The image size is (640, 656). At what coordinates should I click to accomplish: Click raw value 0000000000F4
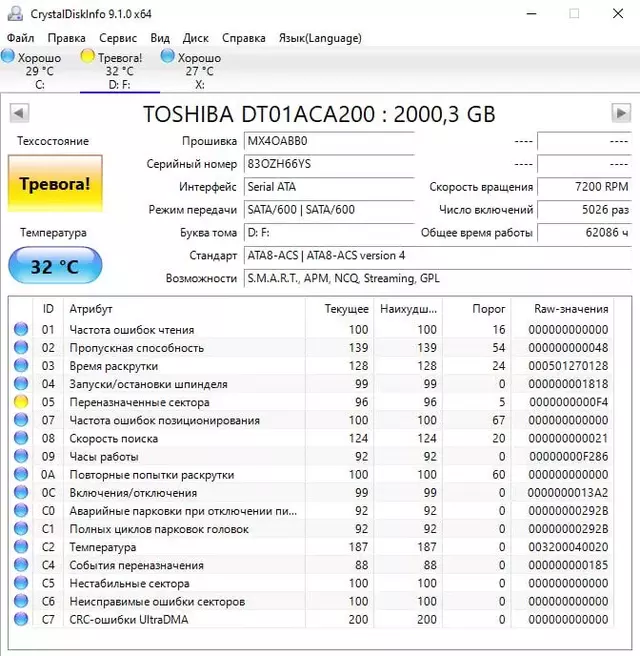(568, 402)
